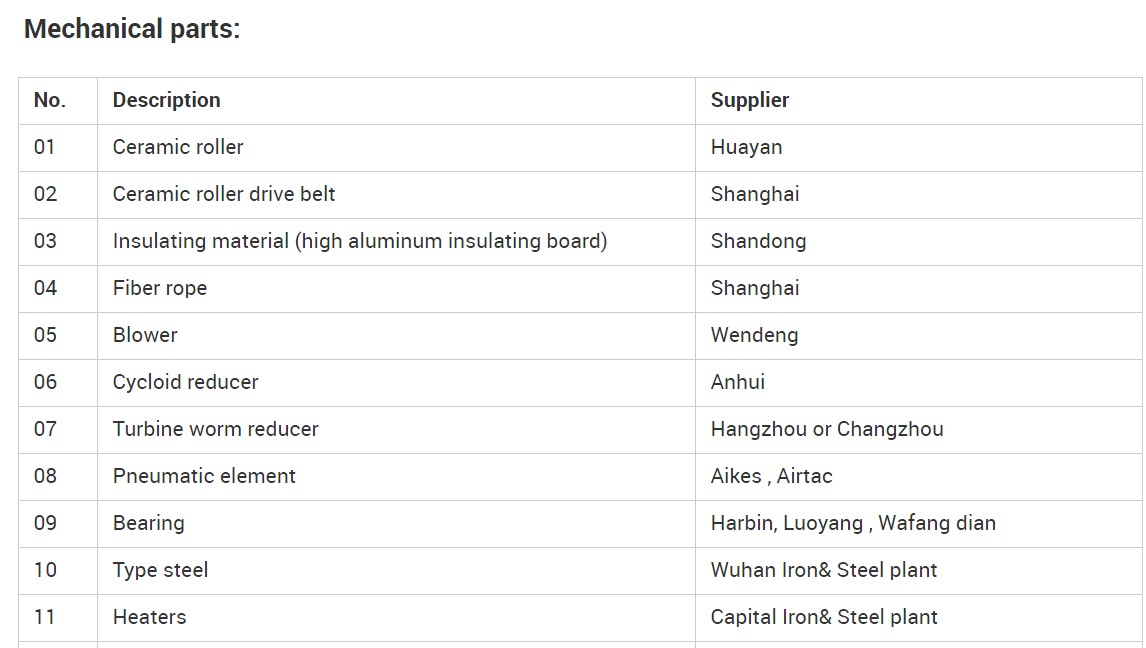Click the high aluminum insulating board entry
Screen dimensions: 1146x648
(x=360, y=241)
